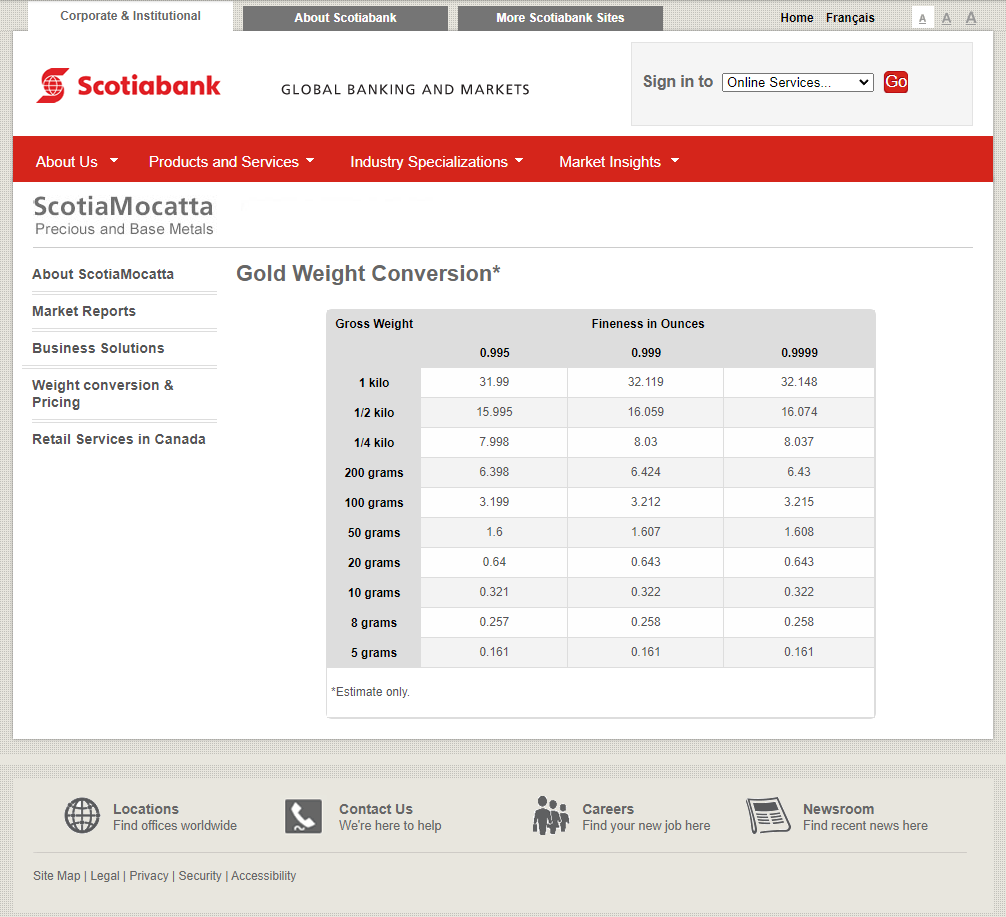Open Business Solutions in sidebar
Viewport: 1006px width, 917px height.
[x=98, y=348]
